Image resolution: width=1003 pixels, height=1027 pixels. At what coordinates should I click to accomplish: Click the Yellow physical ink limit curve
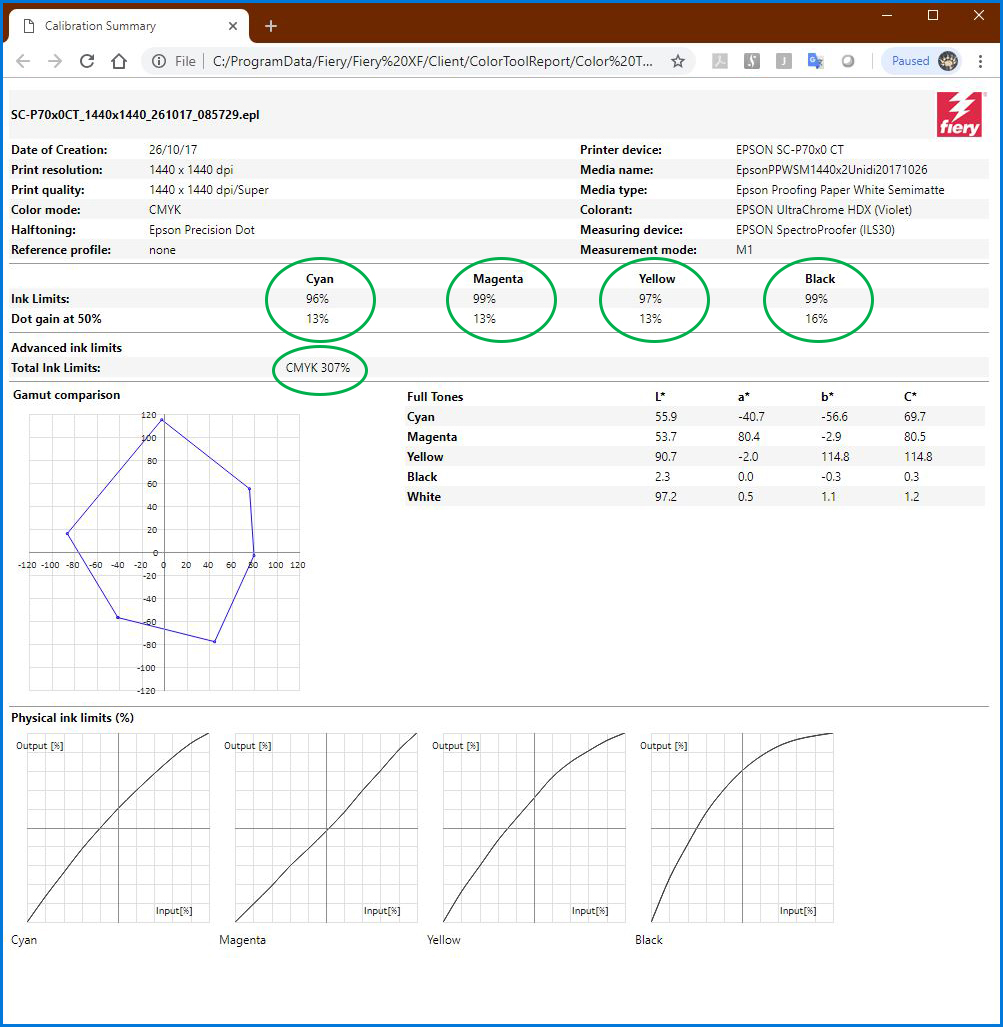(534, 828)
